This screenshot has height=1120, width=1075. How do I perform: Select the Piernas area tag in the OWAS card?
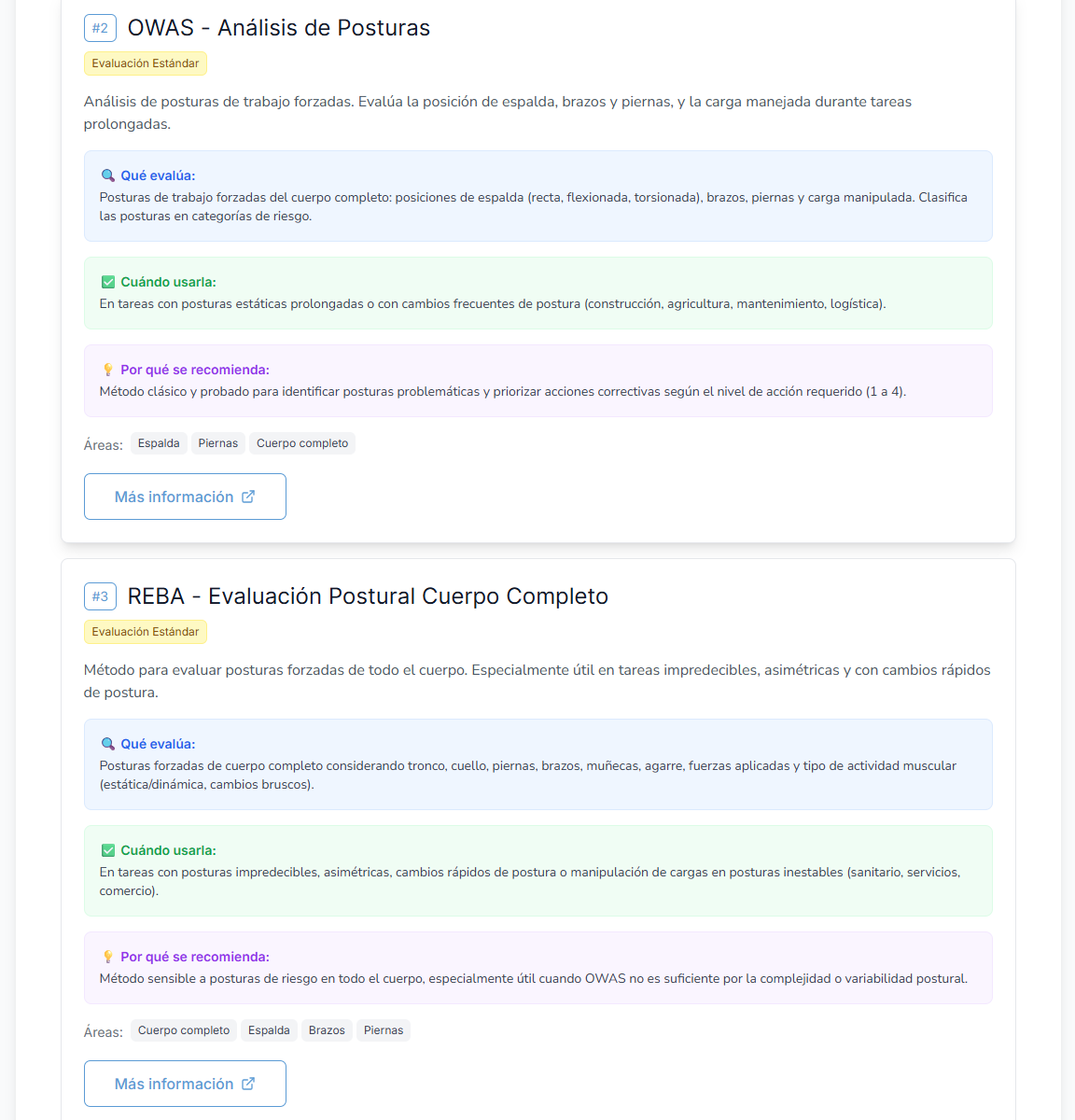pyautogui.click(x=218, y=443)
